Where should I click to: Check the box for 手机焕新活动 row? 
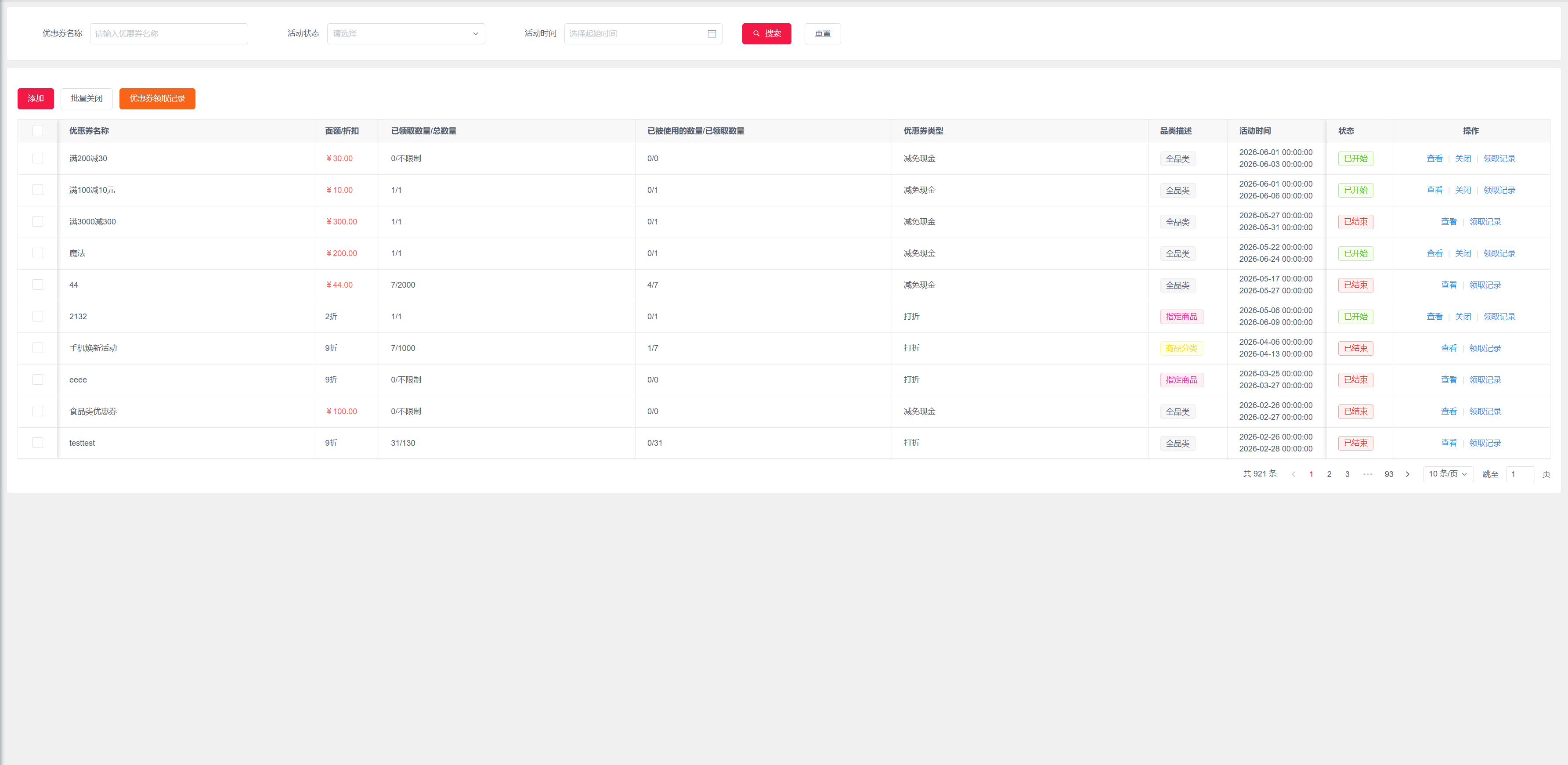[38, 348]
